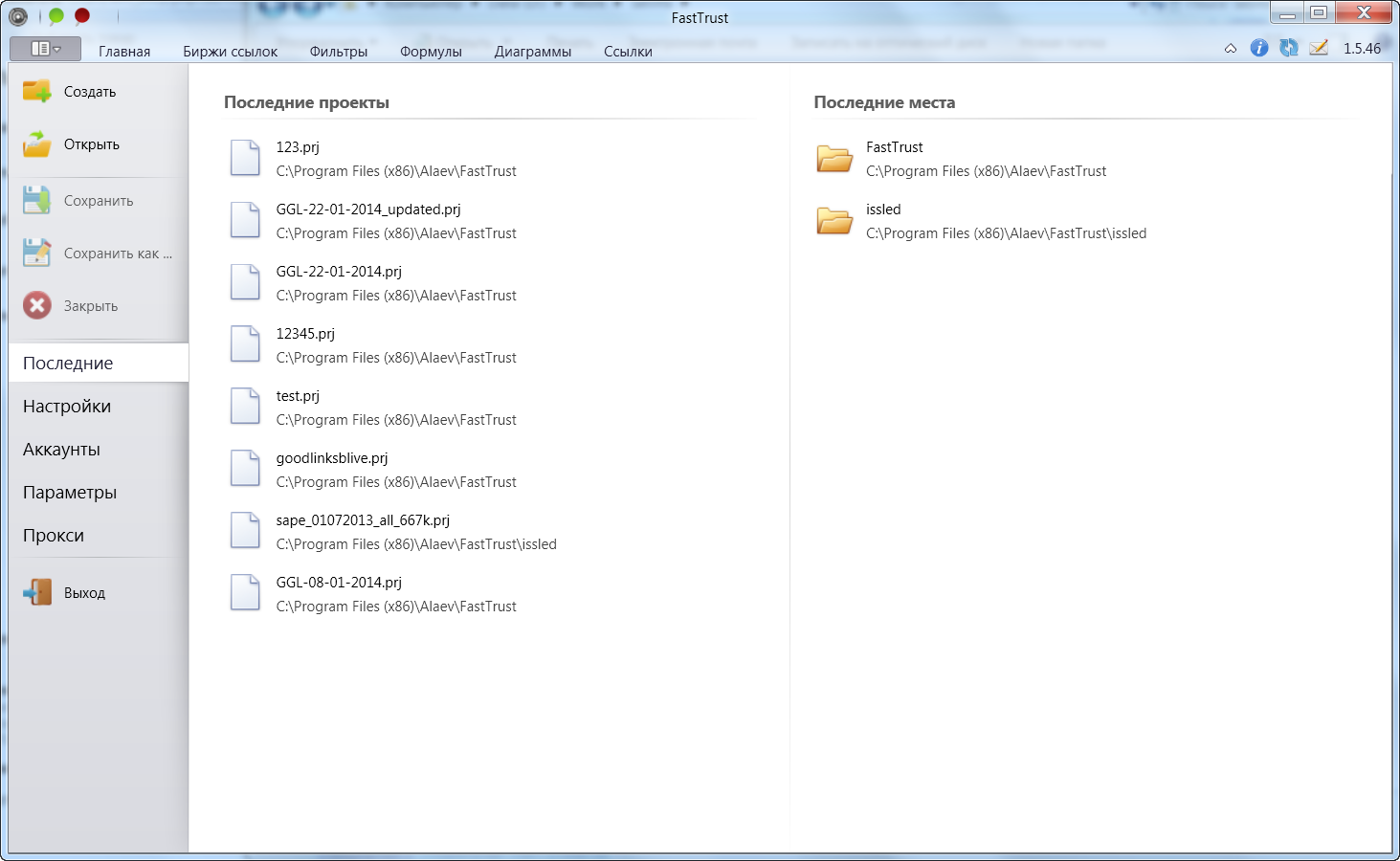Open the Фильтры ribbon tab
Viewport: 1400px width, 861px height.
(x=338, y=52)
